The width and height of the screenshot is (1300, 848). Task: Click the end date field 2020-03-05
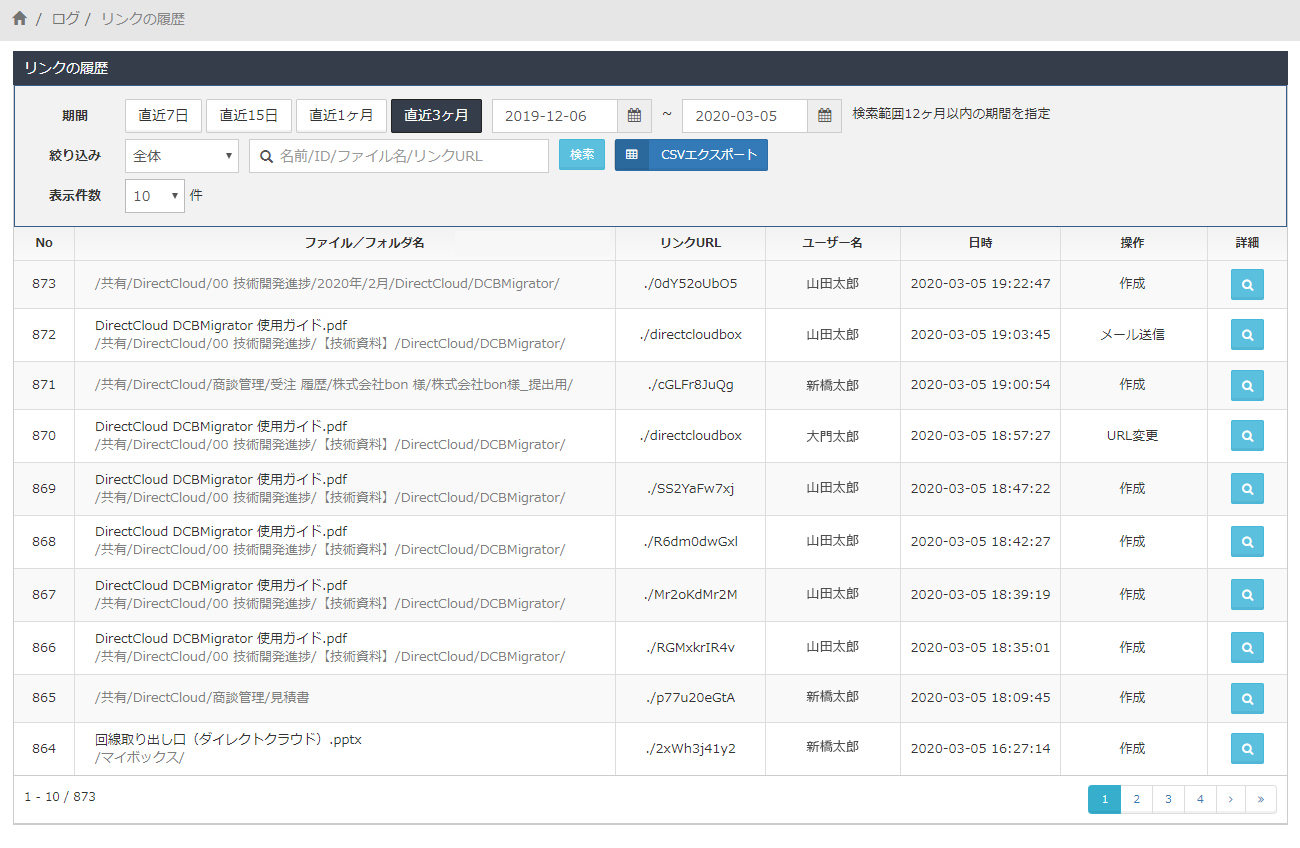coord(745,116)
